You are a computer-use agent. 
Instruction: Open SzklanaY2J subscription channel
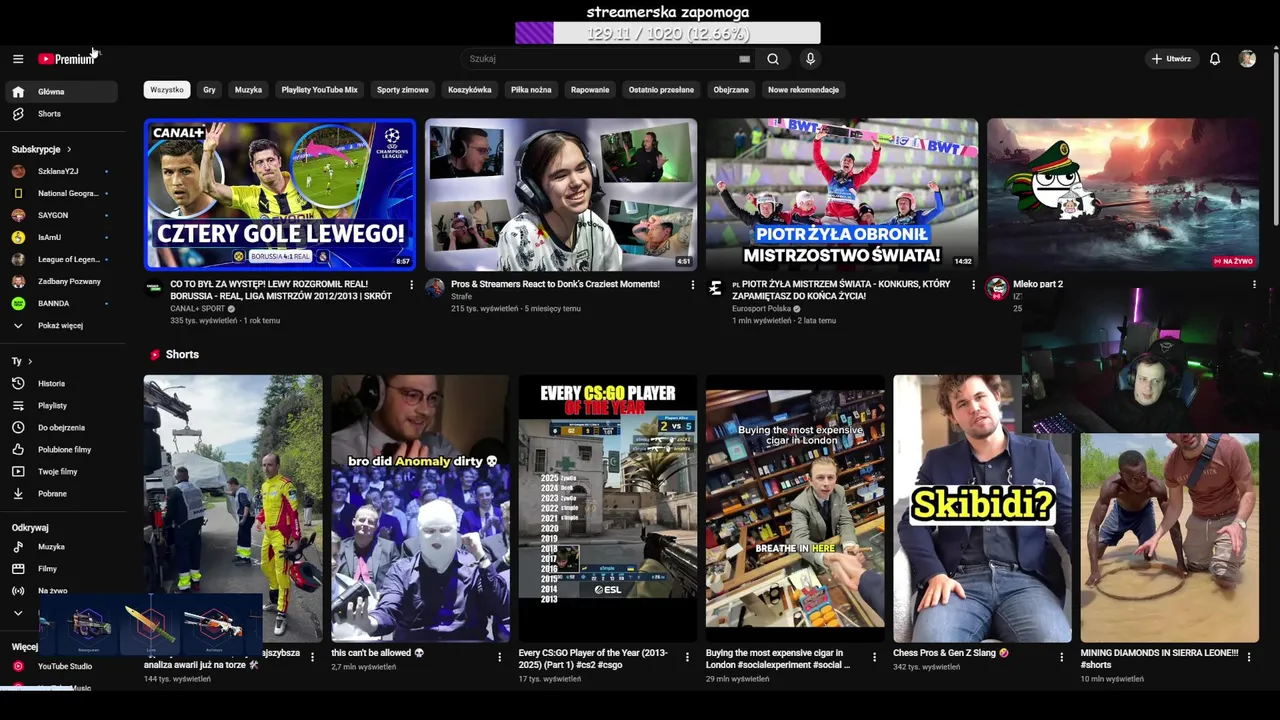[x=61, y=172]
